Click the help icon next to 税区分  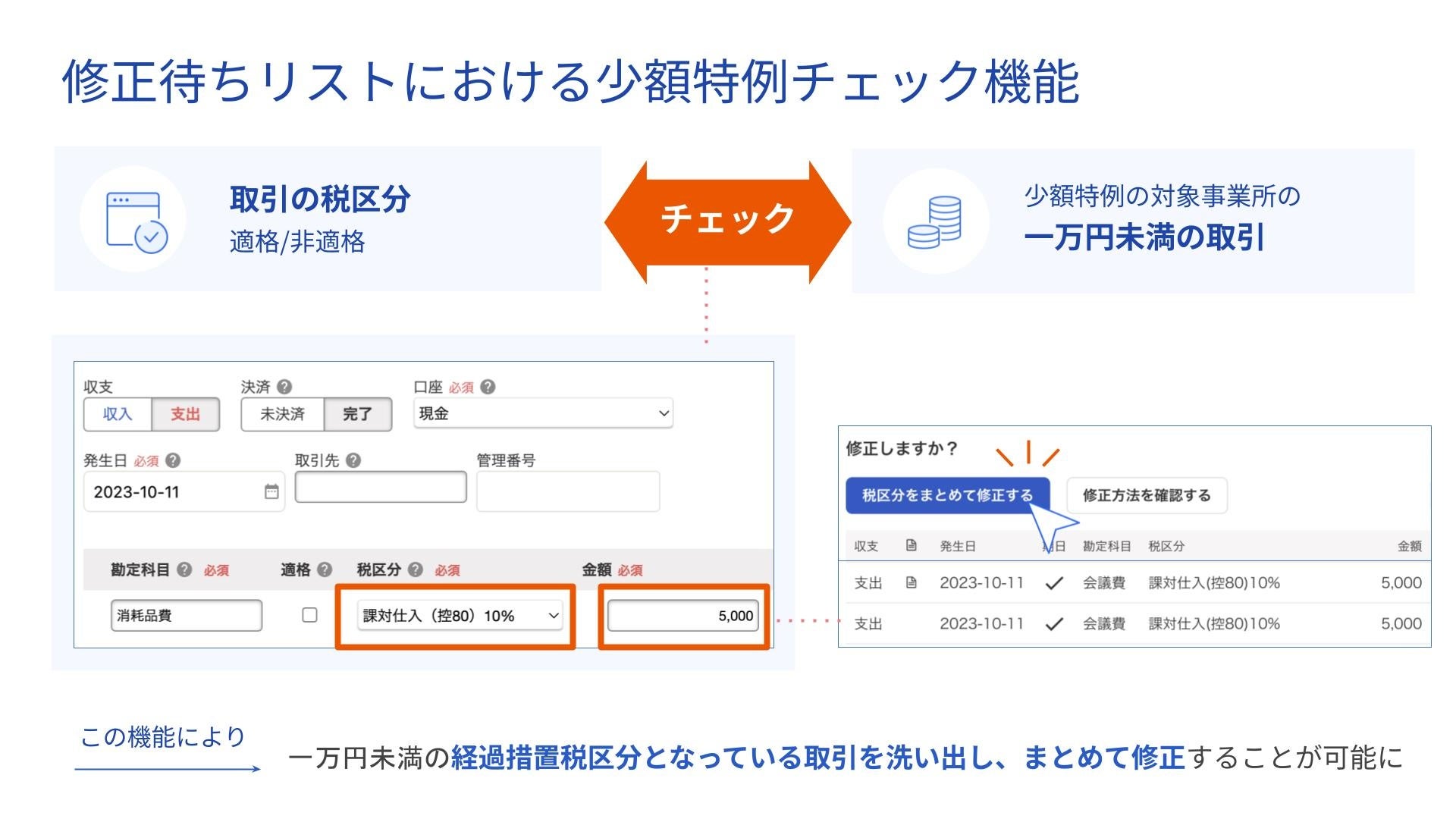(x=416, y=570)
